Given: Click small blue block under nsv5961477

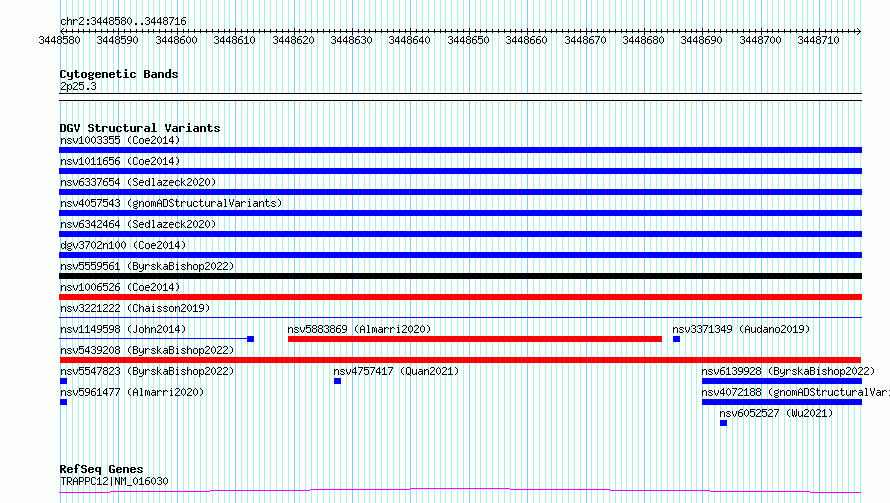Looking at the screenshot, I should point(64,402).
